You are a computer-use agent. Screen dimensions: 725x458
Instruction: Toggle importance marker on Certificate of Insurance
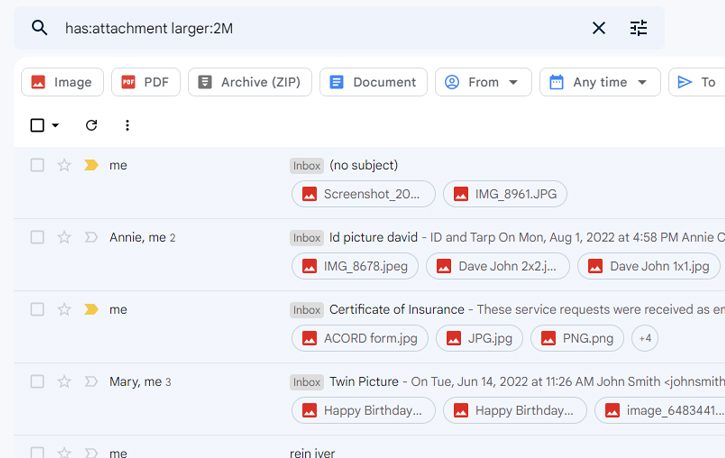click(x=91, y=309)
